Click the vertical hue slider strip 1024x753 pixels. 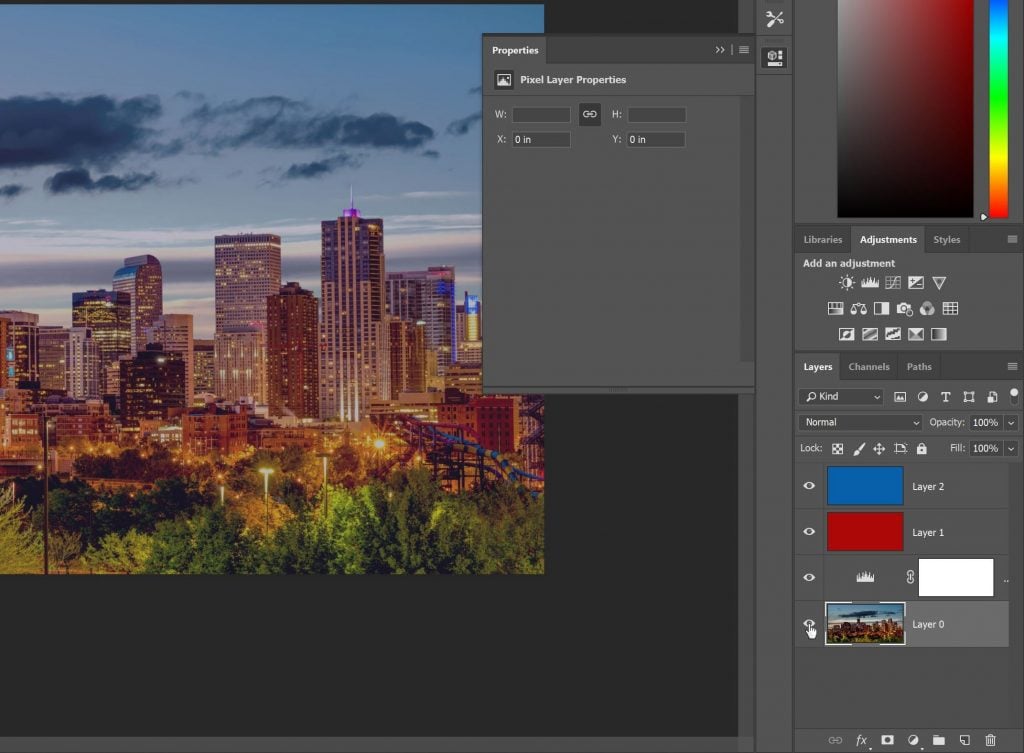click(998, 110)
